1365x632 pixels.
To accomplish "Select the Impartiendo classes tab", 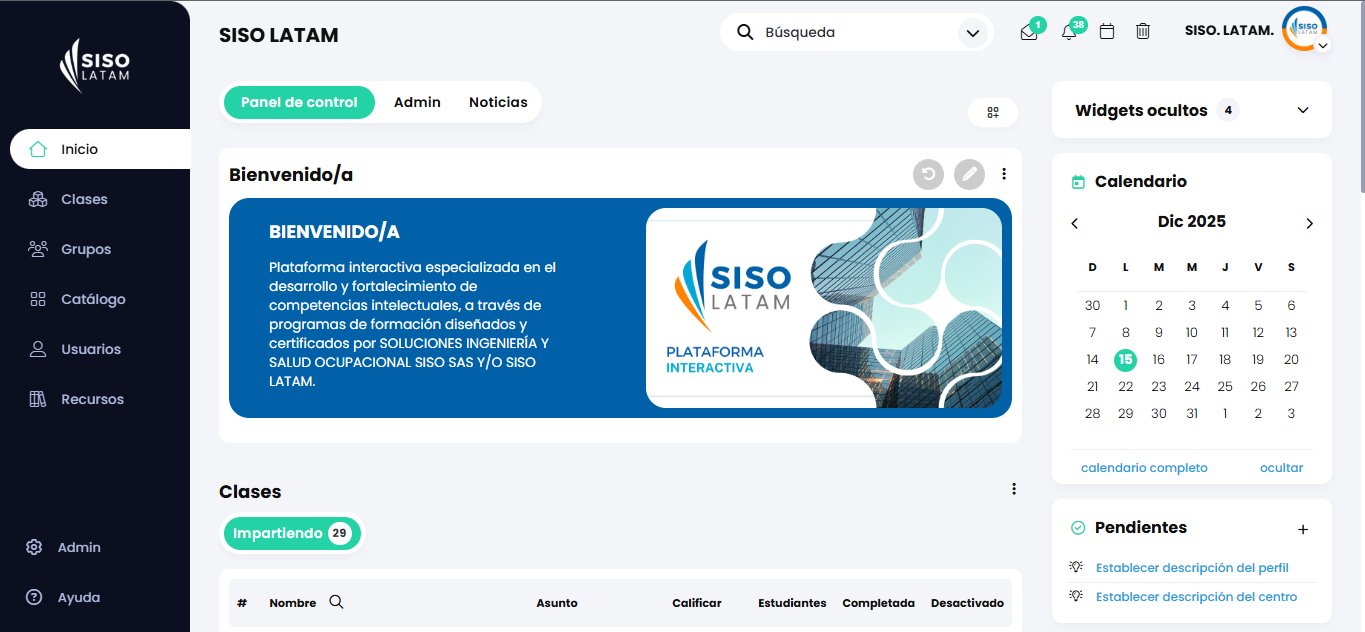I will click(x=292, y=533).
